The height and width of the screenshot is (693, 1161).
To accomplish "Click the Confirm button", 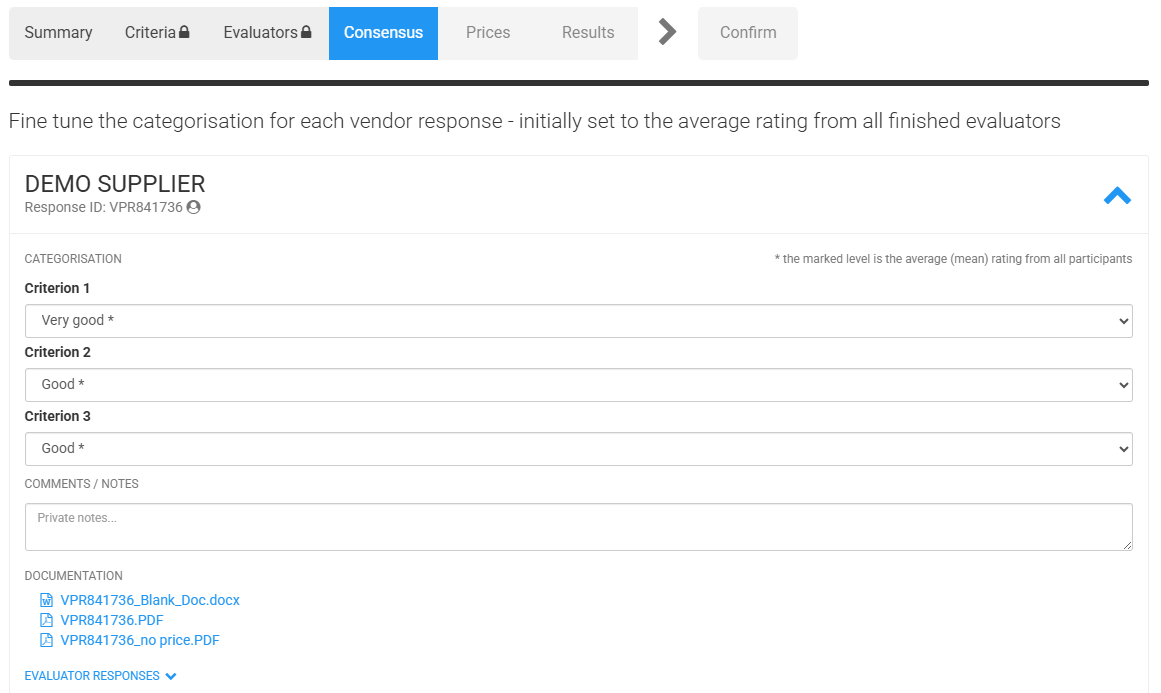I will pos(748,33).
